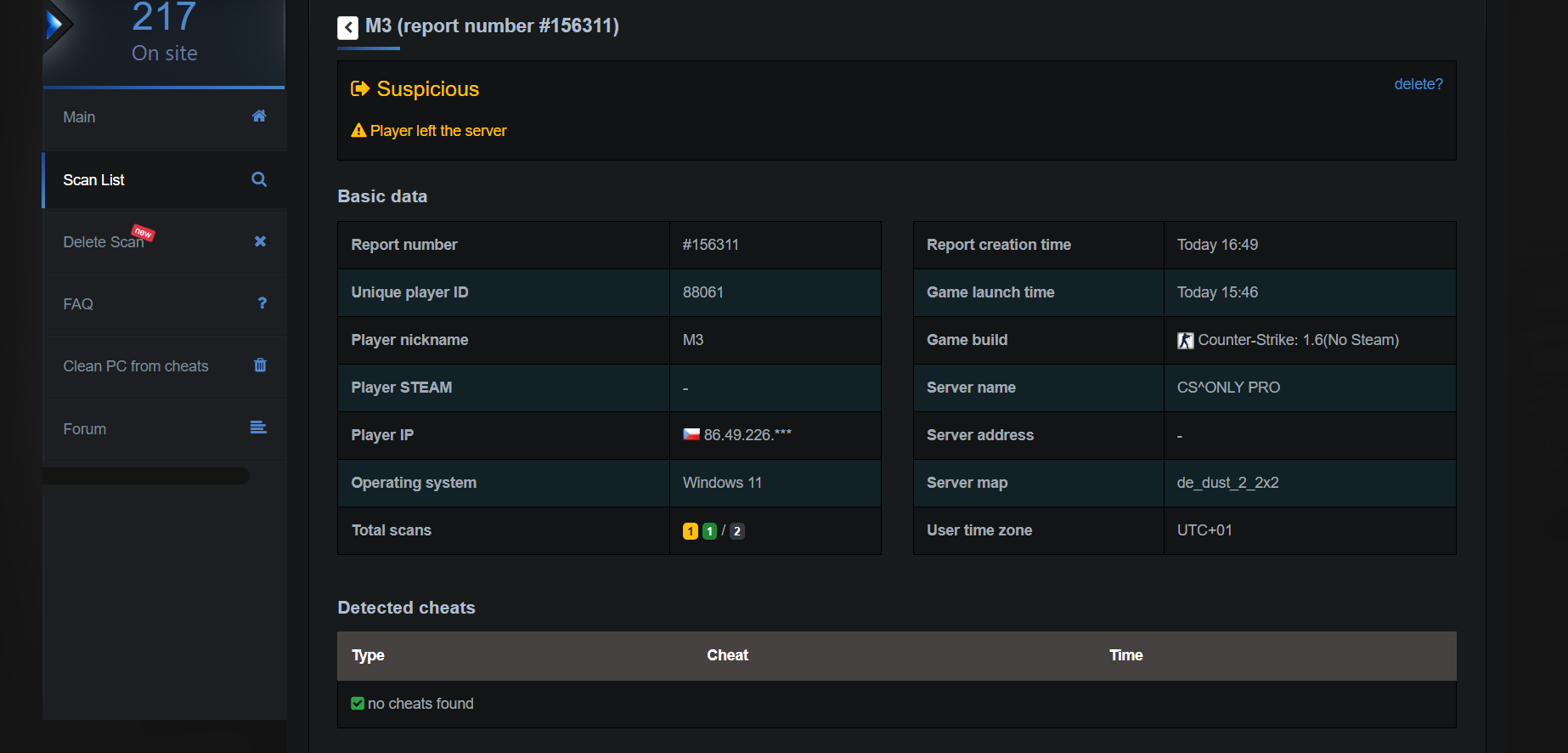Screen dimensions: 1568x753
Task: Click the sidebar horizontal scrollbar
Action: coord(146,476)
